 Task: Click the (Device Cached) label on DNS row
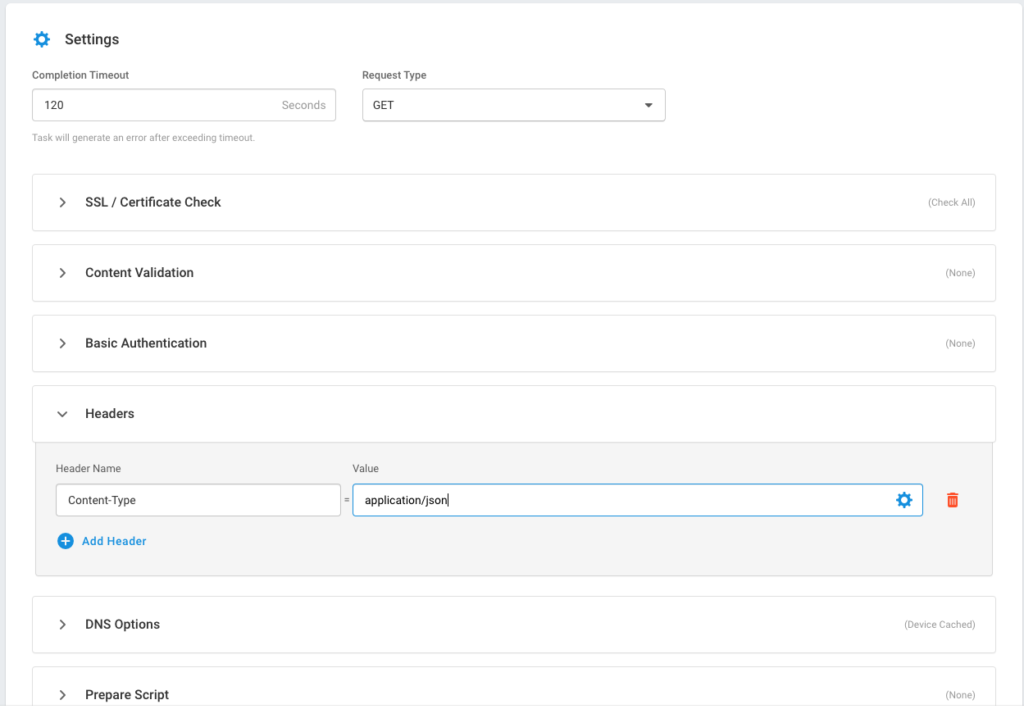coord(939,625)
